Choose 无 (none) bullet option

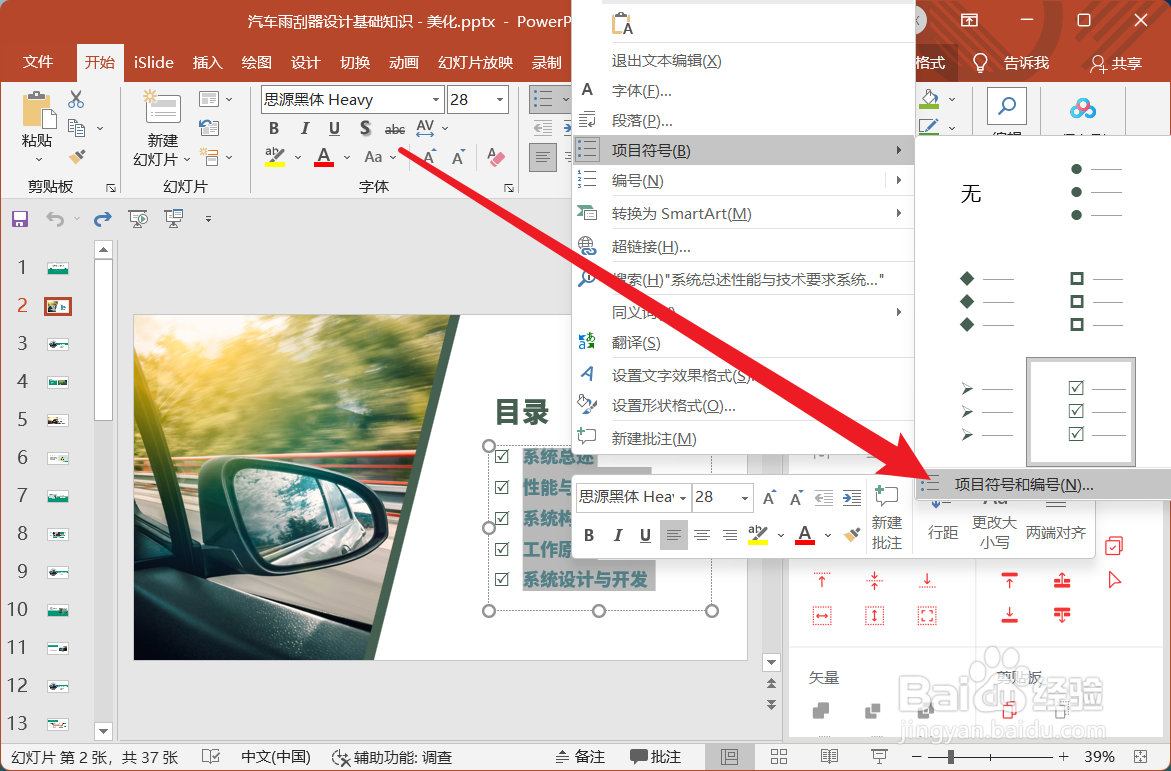(971, 194)
